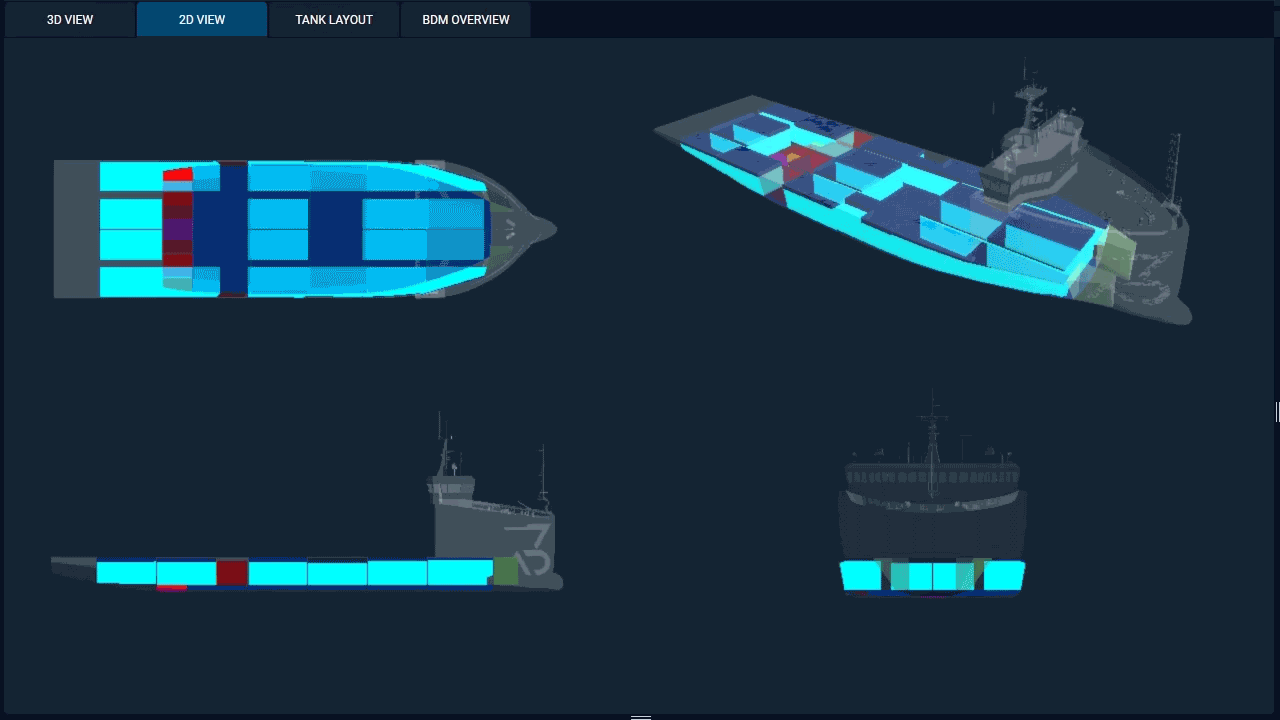
Task: Select the leftmost cyan tank in stern view
Action: tap(860, 576)
